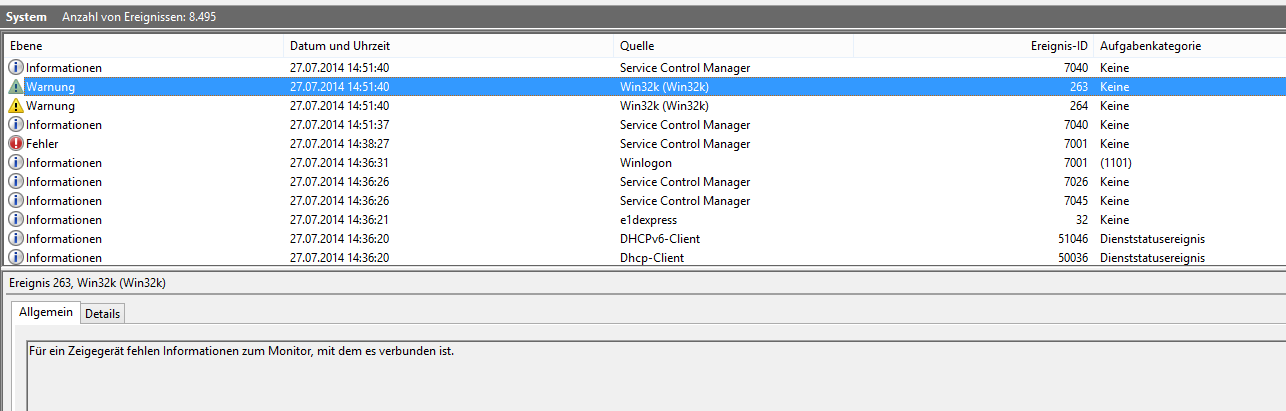Image resolution: width=1286 pixels, height=411 pixels.
Task: Open the Allgemein tab
Action: 46,313
